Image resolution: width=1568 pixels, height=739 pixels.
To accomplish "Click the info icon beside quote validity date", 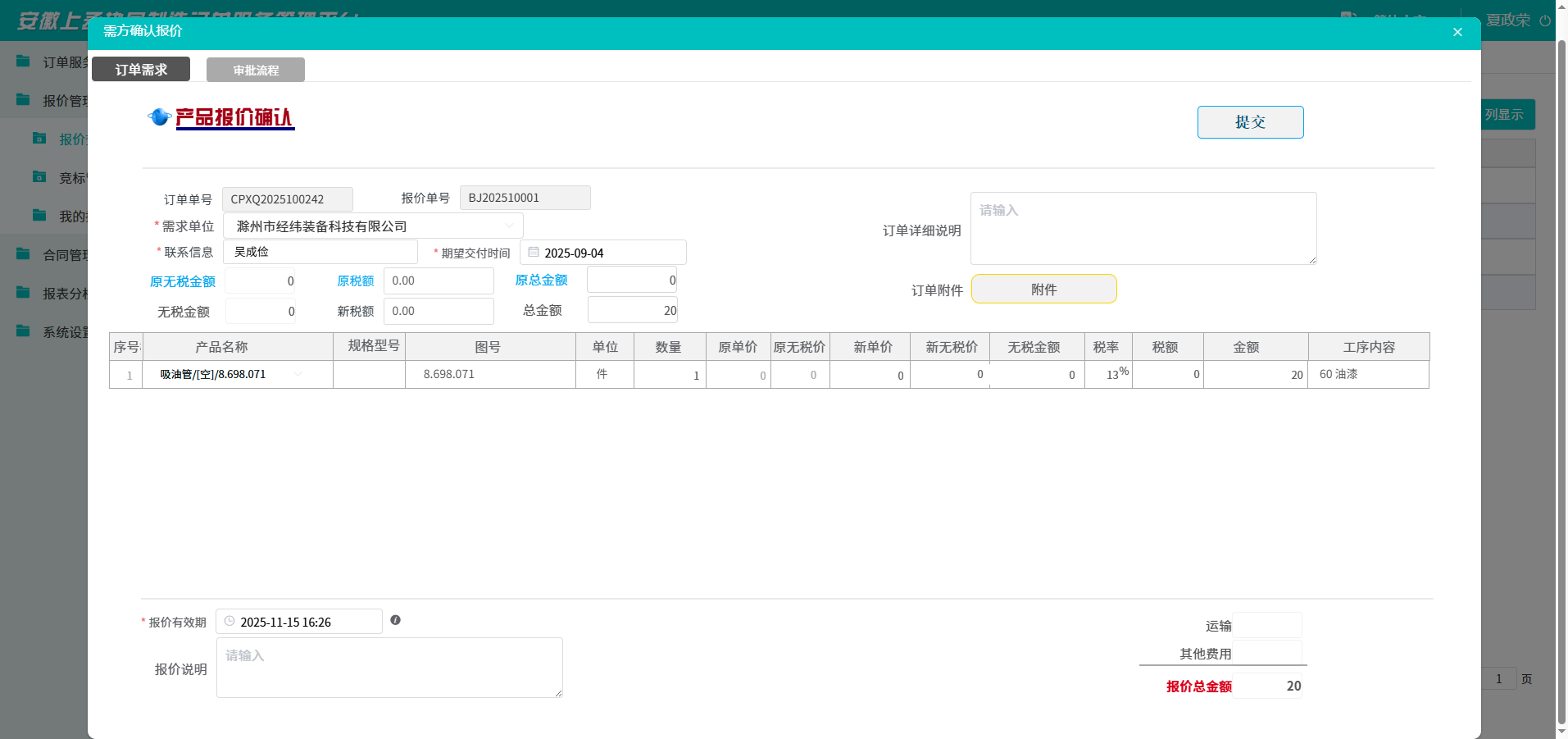I will click(395, 620).
